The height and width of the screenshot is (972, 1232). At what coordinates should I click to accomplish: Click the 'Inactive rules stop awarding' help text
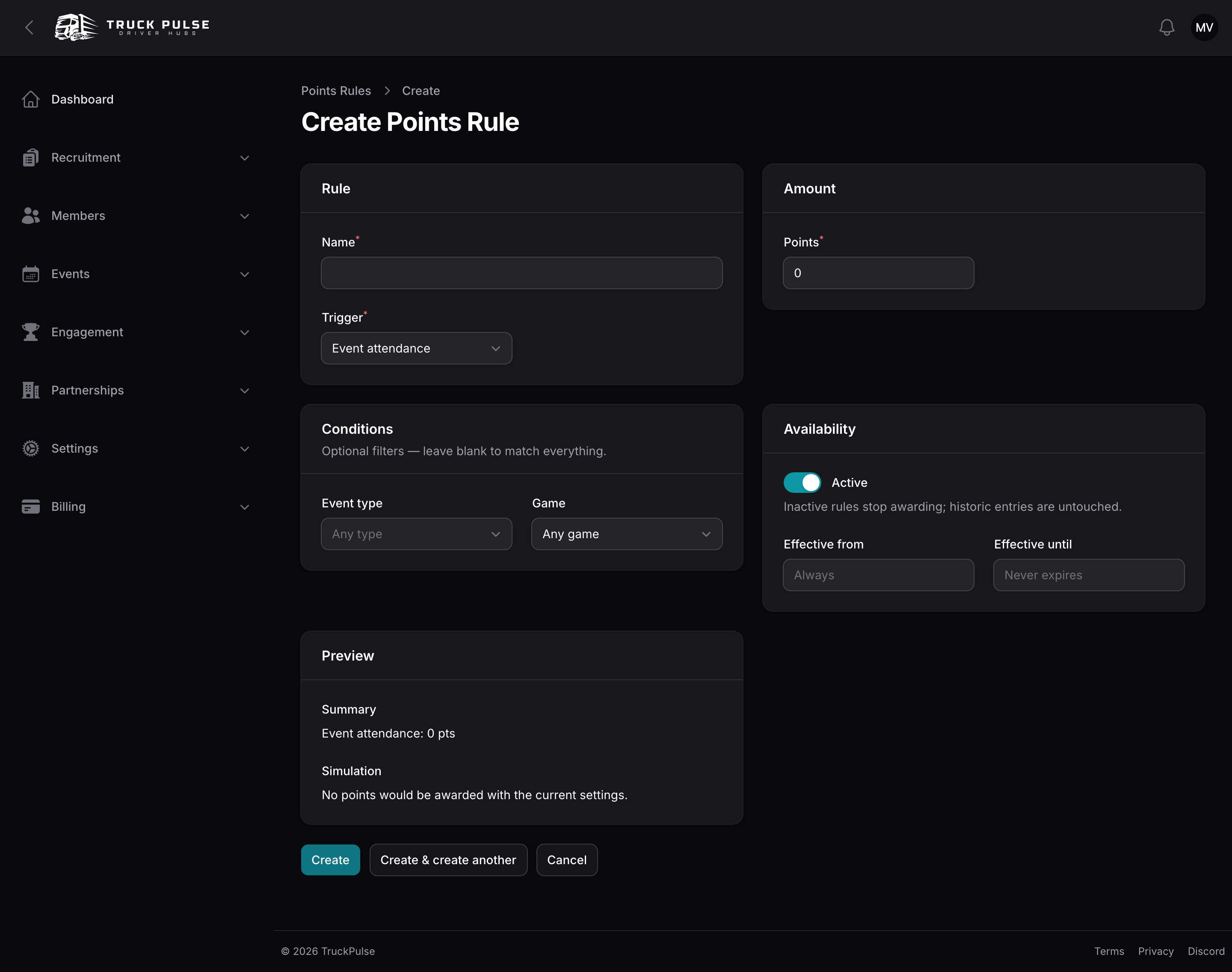click(953, 507)
